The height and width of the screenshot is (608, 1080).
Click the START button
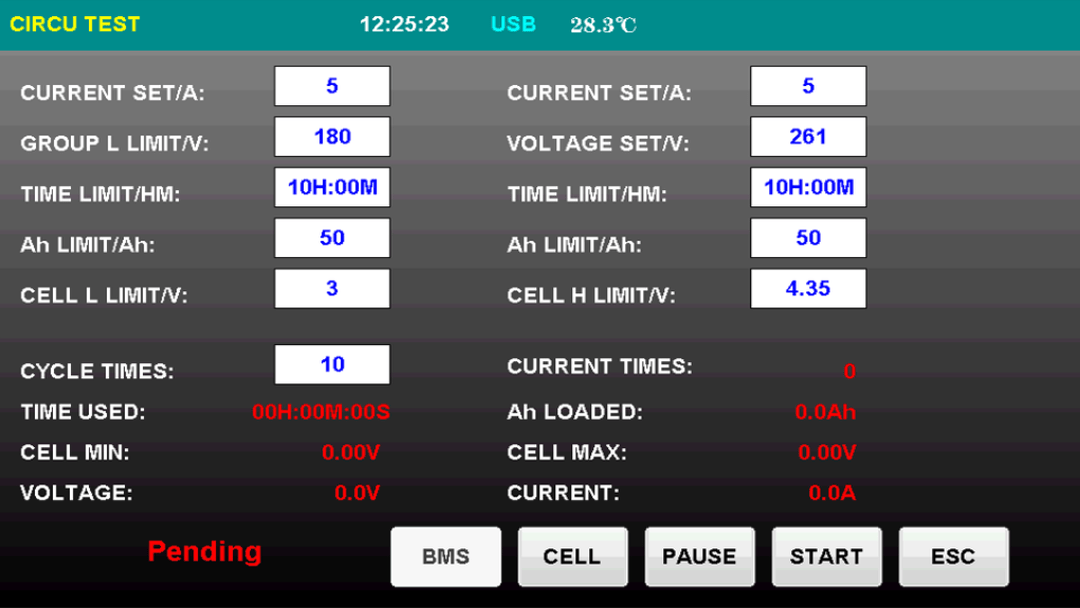(826, 557)
